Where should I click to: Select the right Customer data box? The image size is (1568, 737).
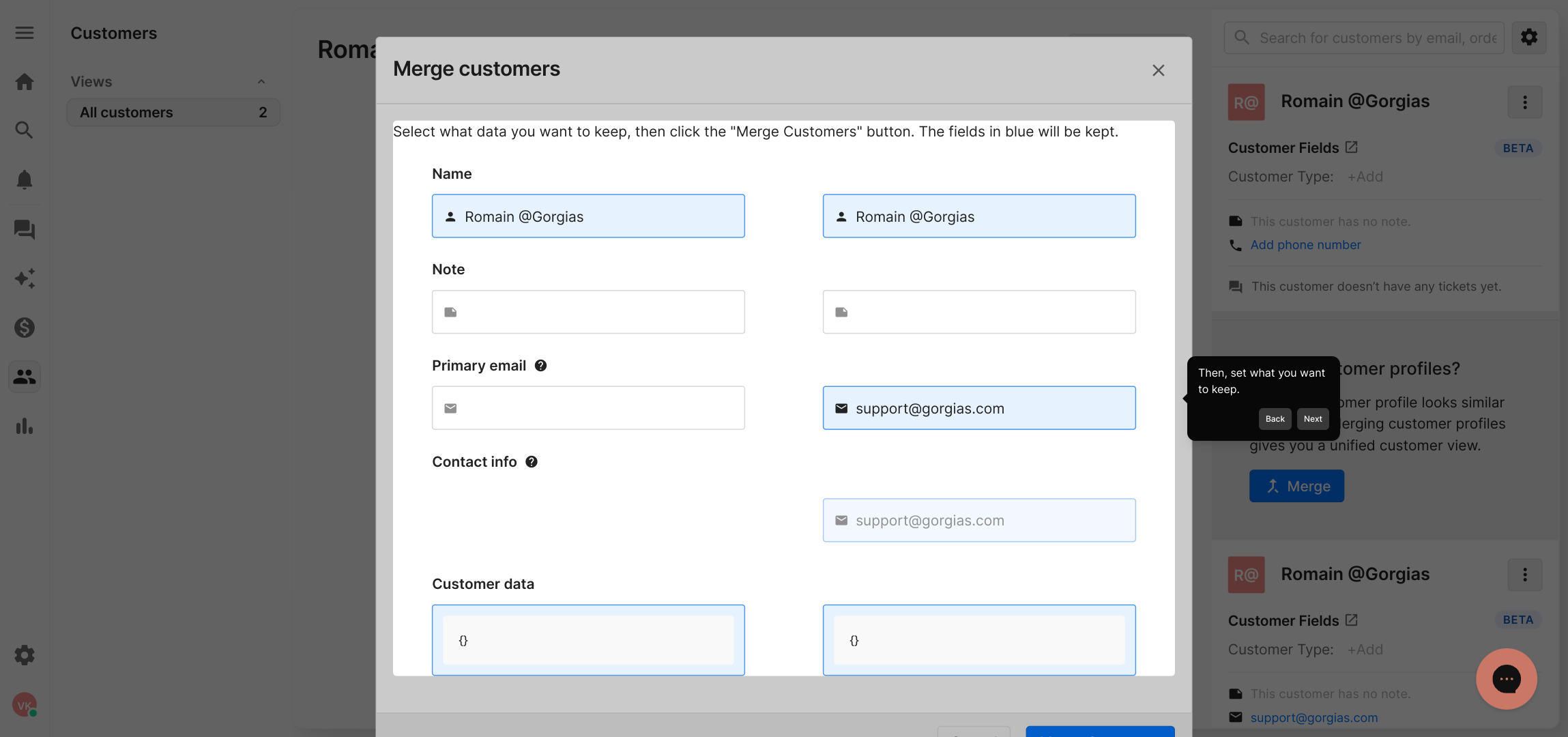click(x=979, y=640)
